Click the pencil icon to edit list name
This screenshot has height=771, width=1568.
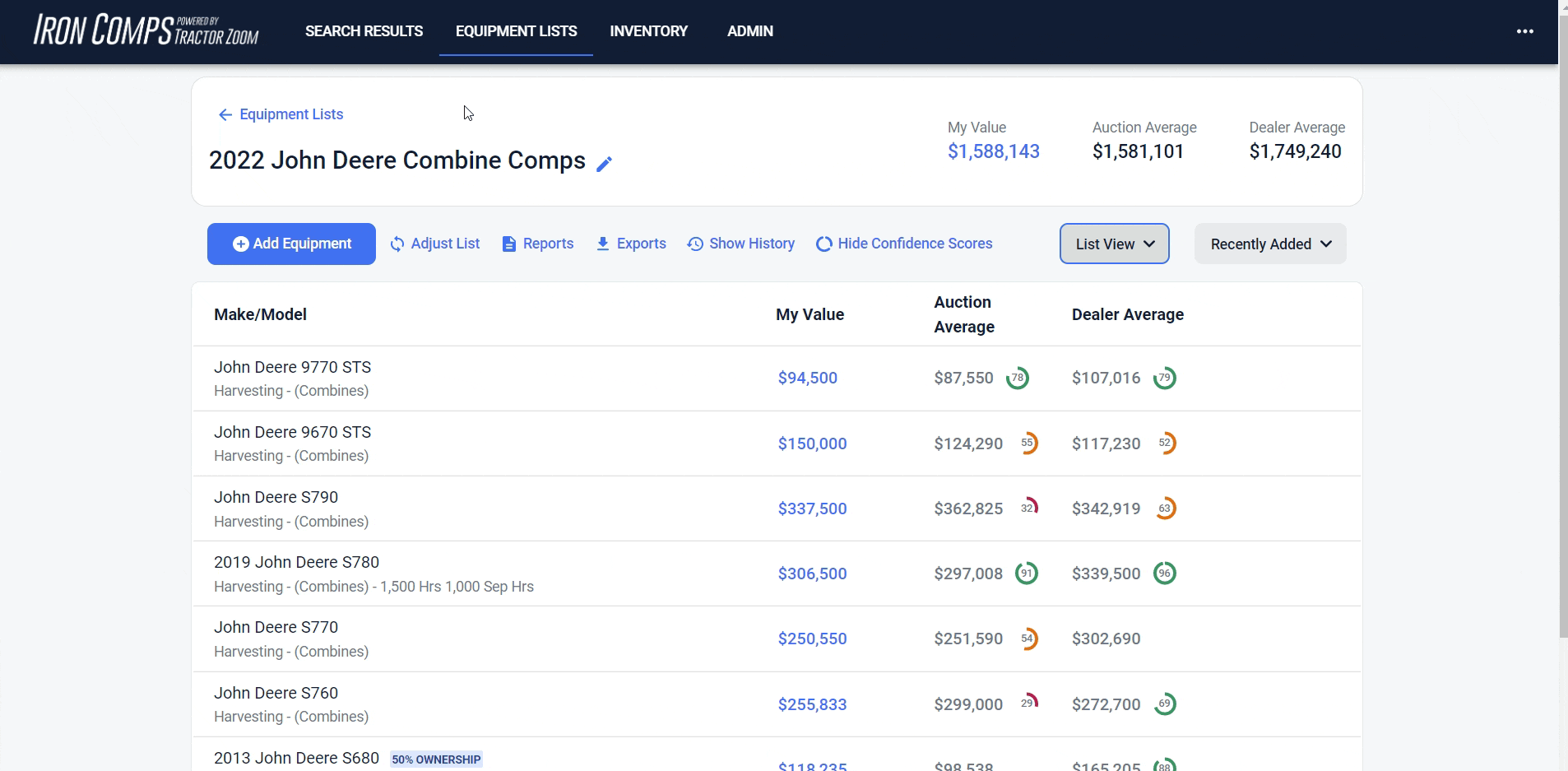[x=605, y=164]
